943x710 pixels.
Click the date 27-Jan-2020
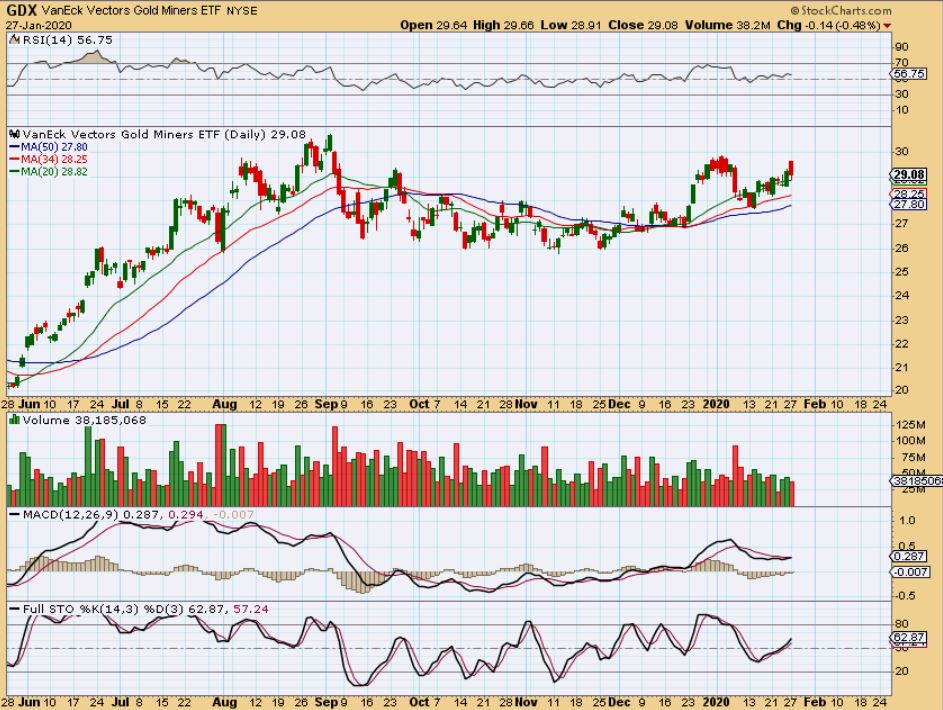pos(39,25)
